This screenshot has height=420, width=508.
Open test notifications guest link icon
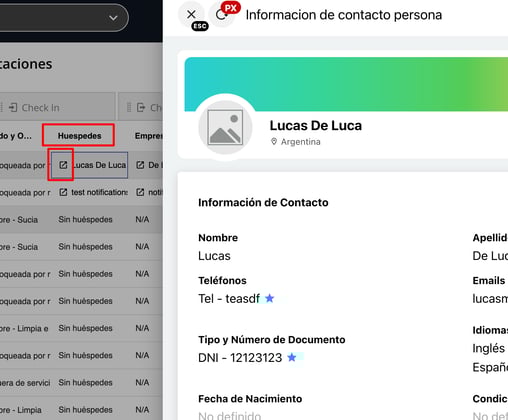63,192
